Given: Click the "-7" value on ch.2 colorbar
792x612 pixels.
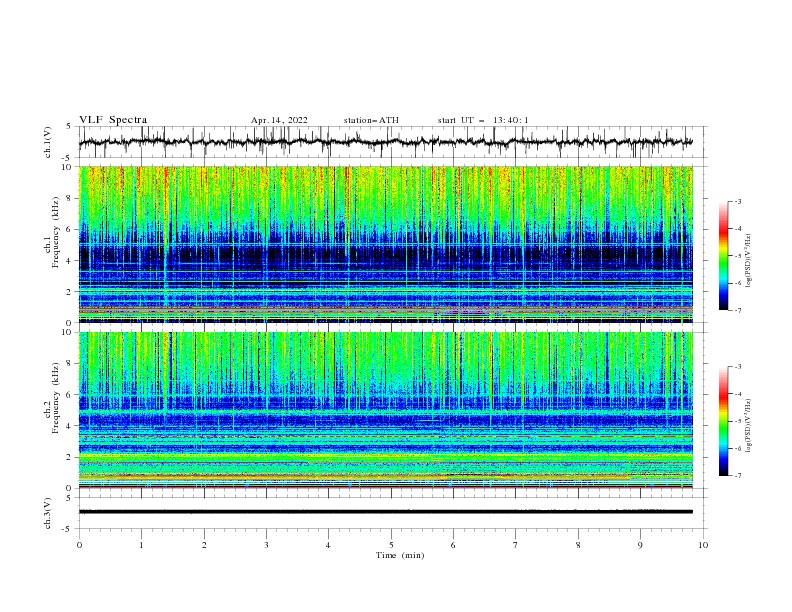Looking at the screenshot, I should tap(738, 476).
